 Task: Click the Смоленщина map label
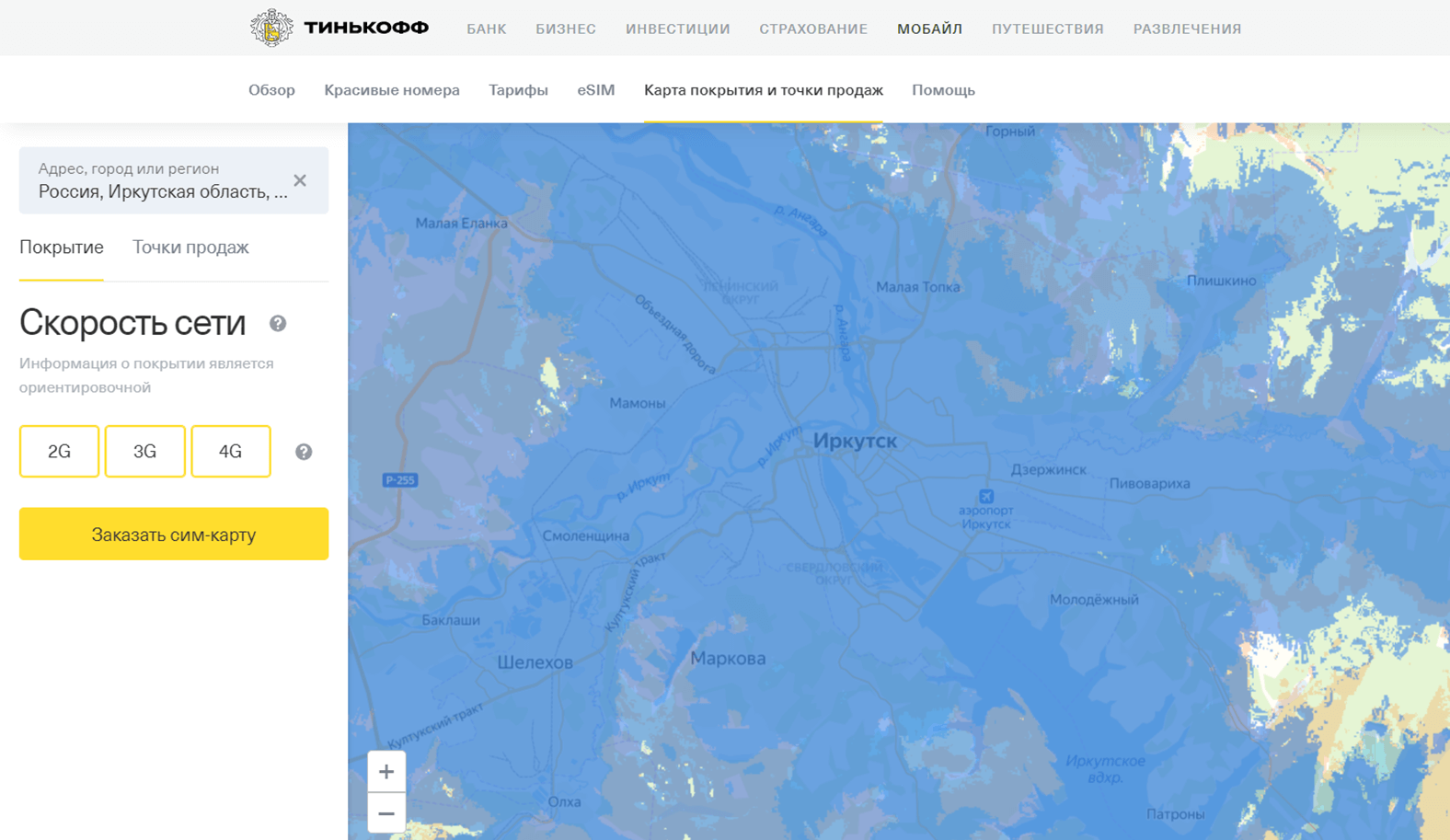pos(586,536)
